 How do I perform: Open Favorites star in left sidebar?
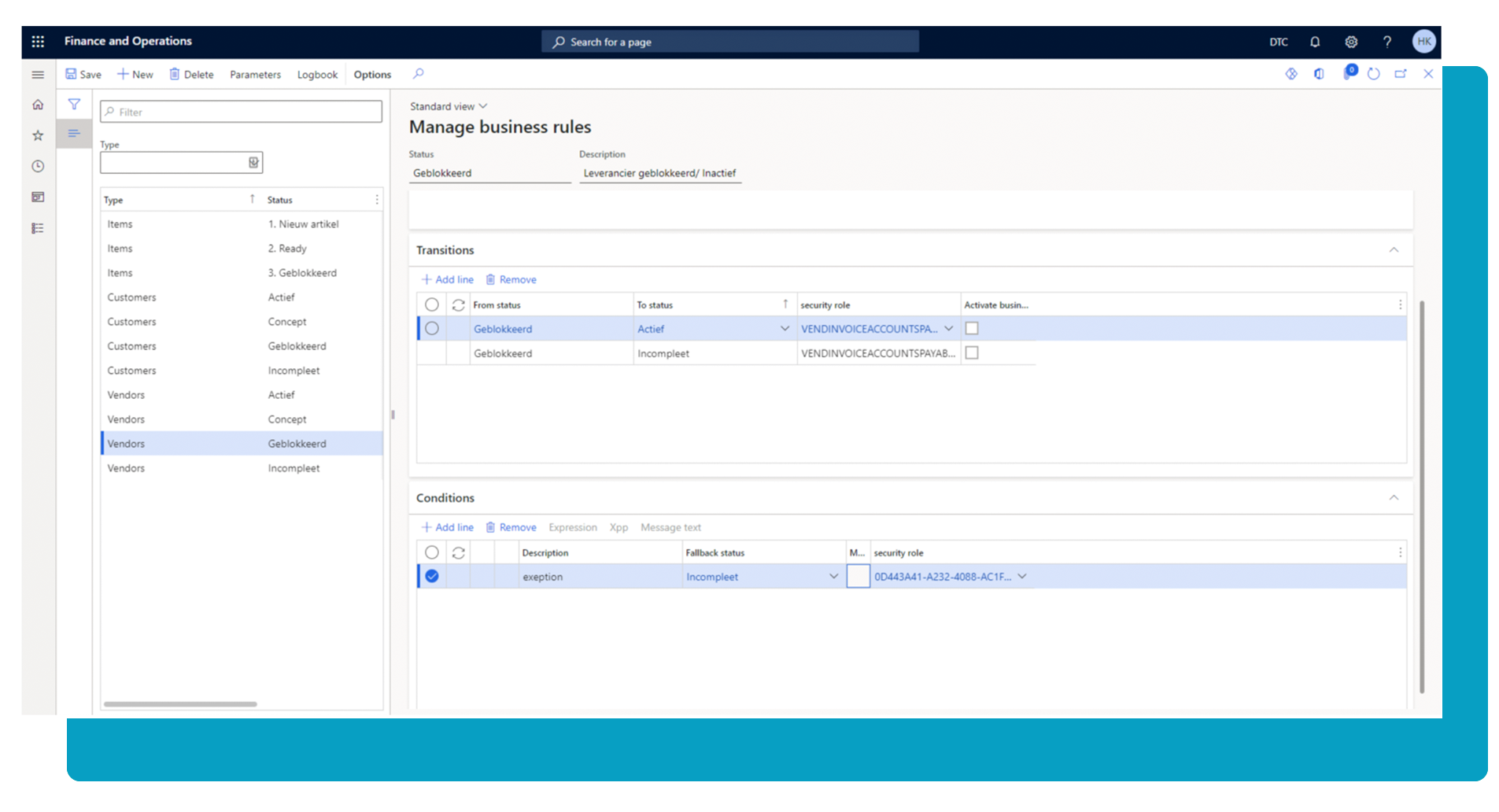coord(38,135)
